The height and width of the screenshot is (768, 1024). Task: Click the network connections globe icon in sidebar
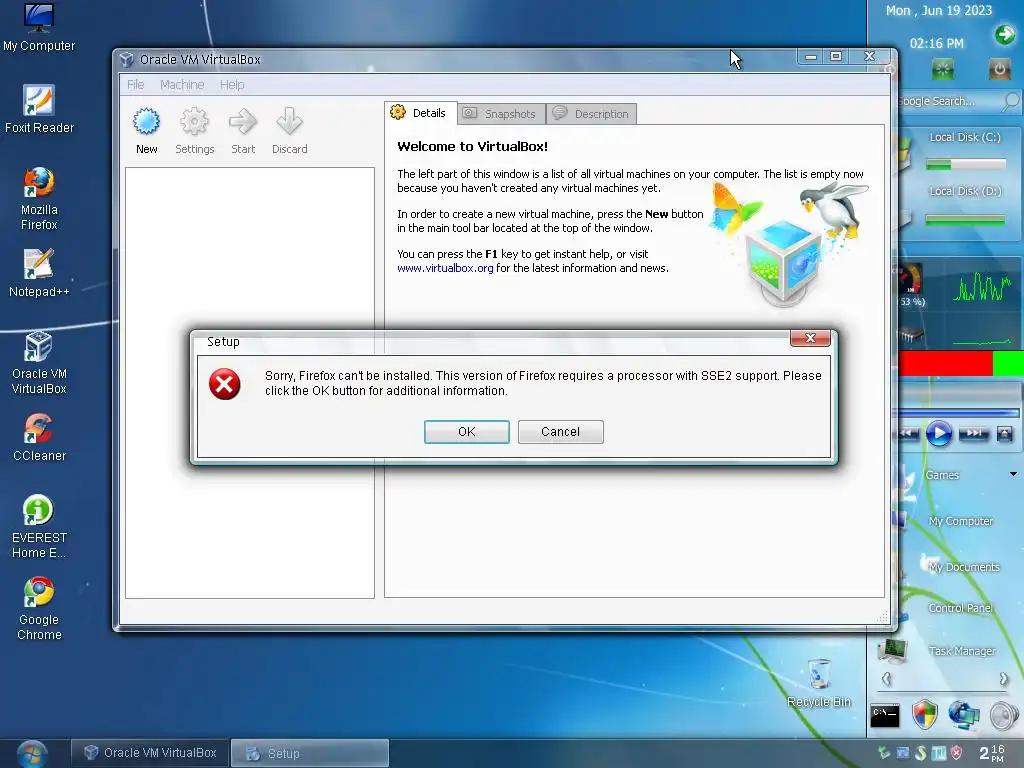[x=964, y=714]
